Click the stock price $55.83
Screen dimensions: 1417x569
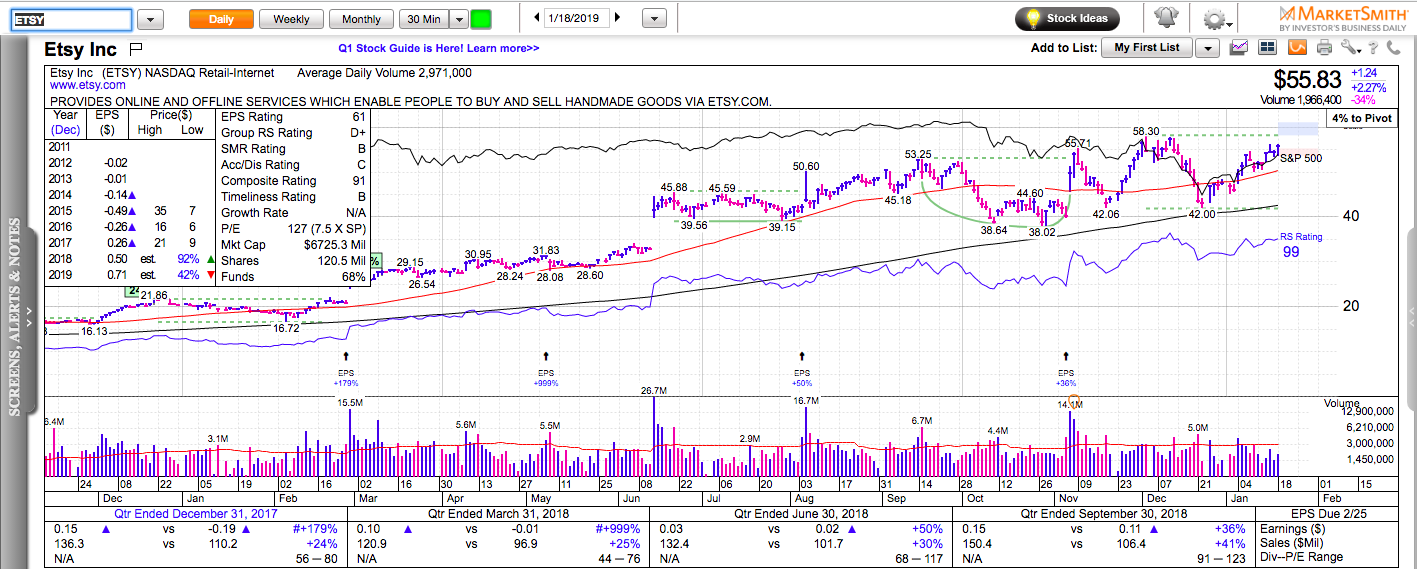coord(1307,80)
